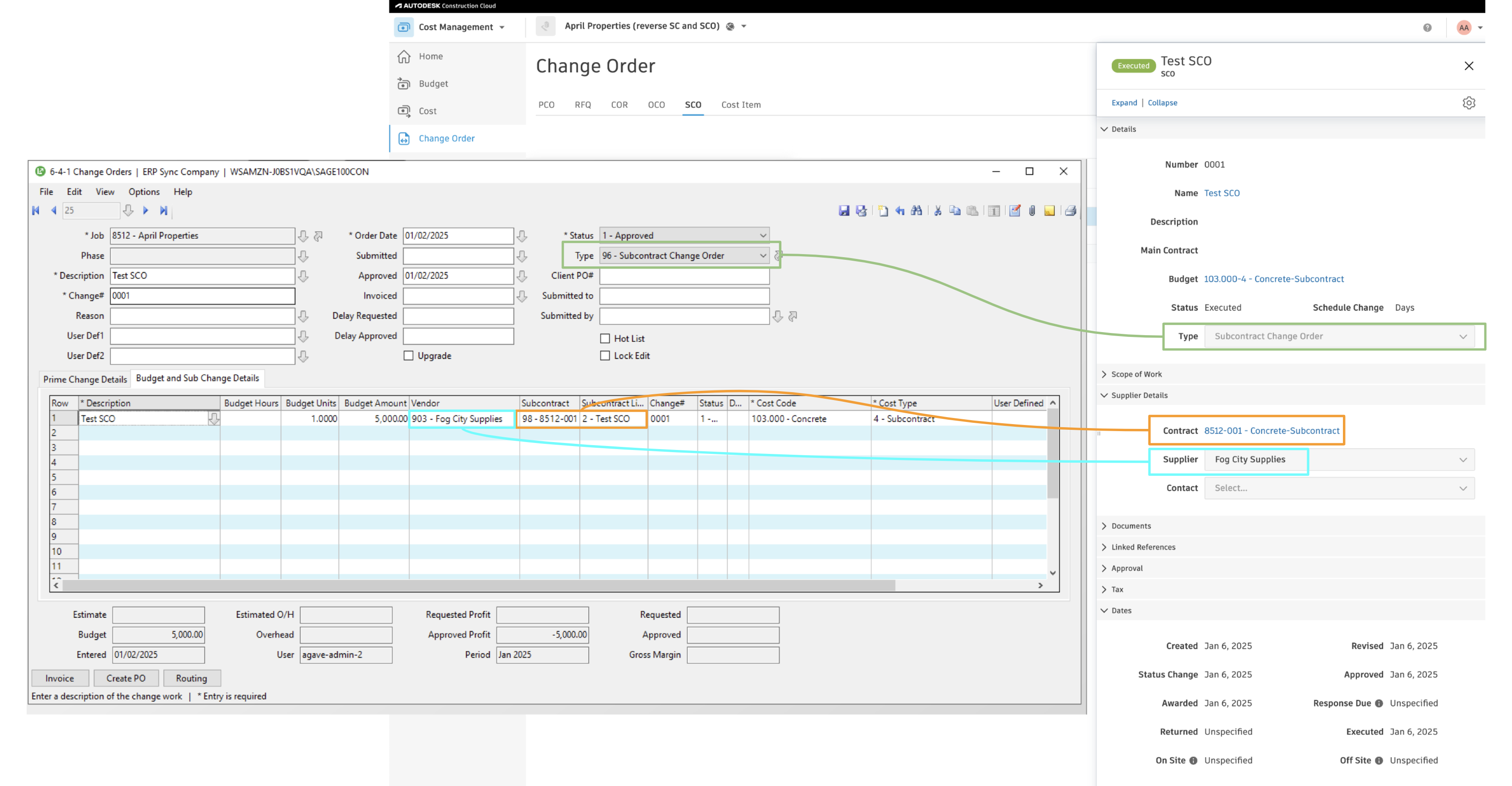The width and height of the screenshot is (1512, 786).
Task: Open the Edit menu in Sage
Action: 74,192
